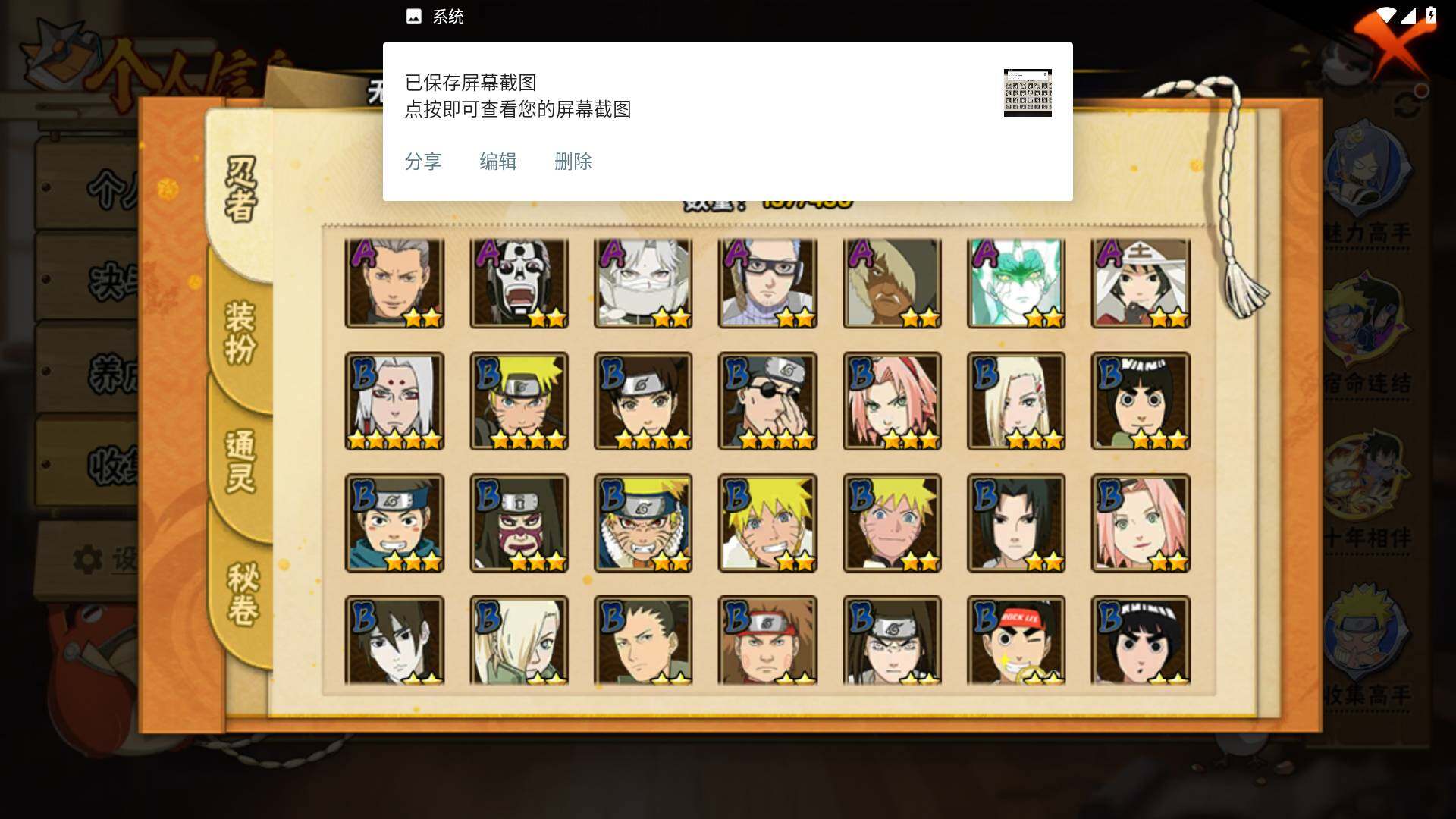Choose the B-rank Choji red headband portrait

point(767,639)
